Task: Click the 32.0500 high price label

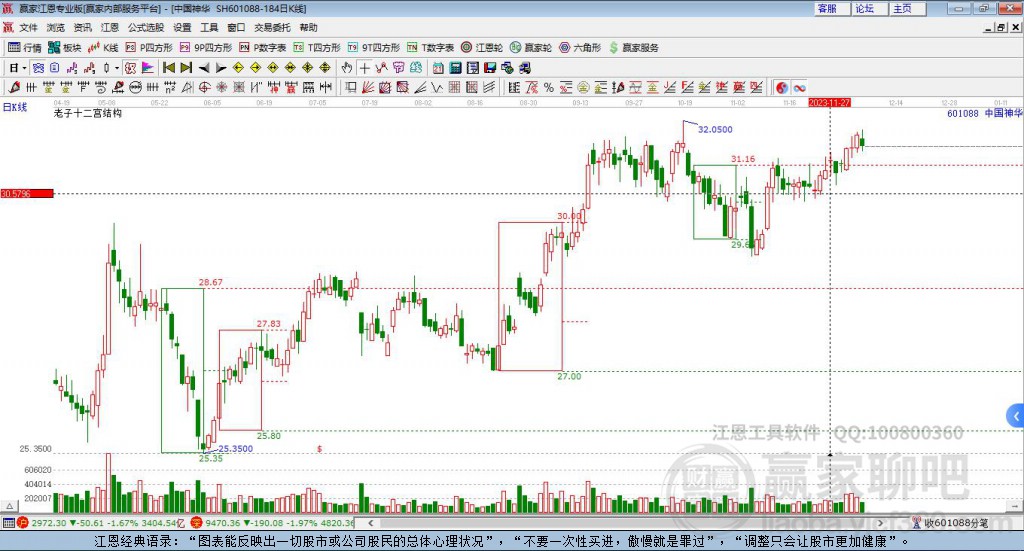Action: coord(715,129)
